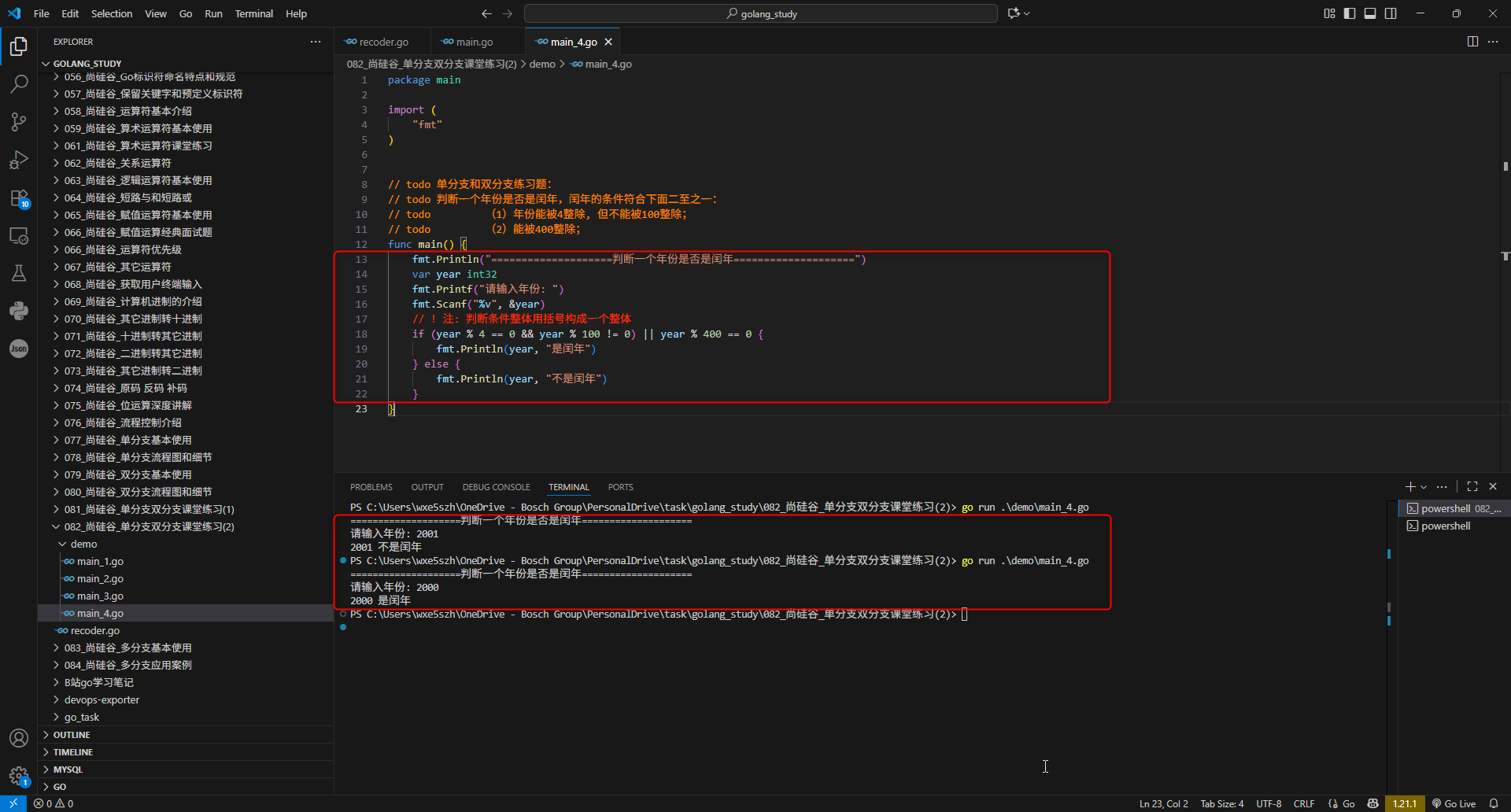The height and width of the screenshot is (812, 1511).
Task: Open Explorer Views and More Actions menu
Action: (x=316, y=42)
